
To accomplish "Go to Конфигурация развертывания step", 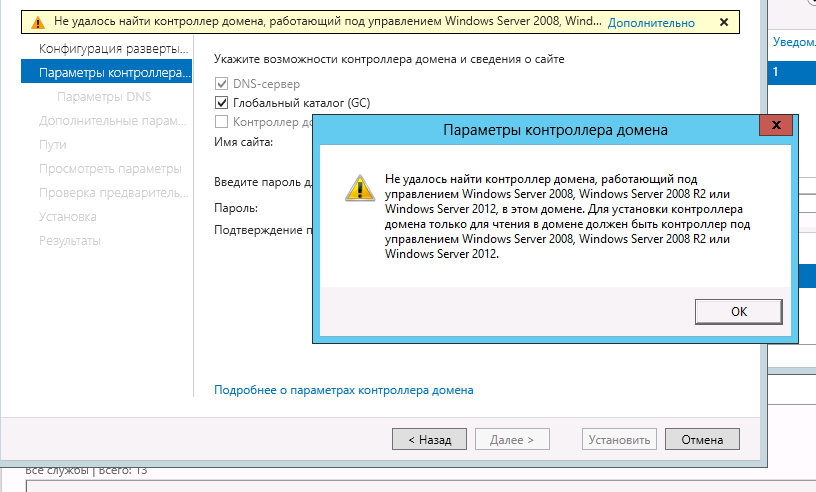I will (x=113, y=48).
